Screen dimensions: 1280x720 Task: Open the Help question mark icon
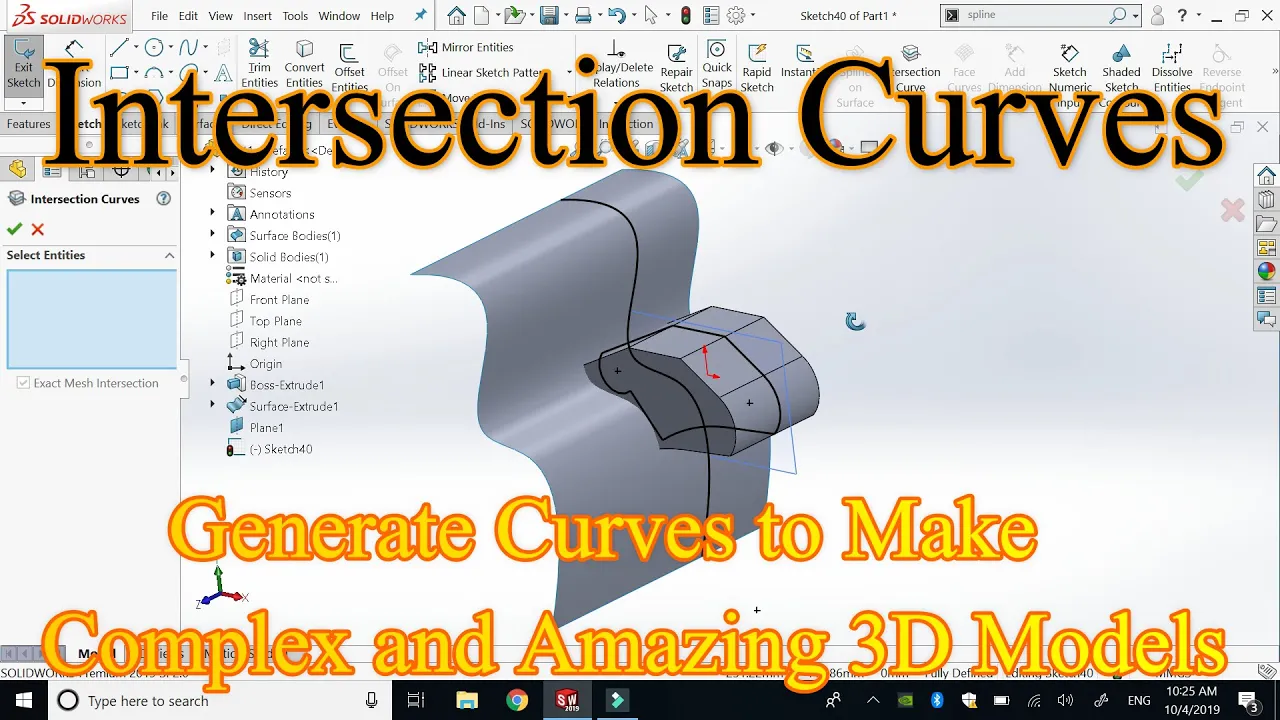[x=1183, y=15]
